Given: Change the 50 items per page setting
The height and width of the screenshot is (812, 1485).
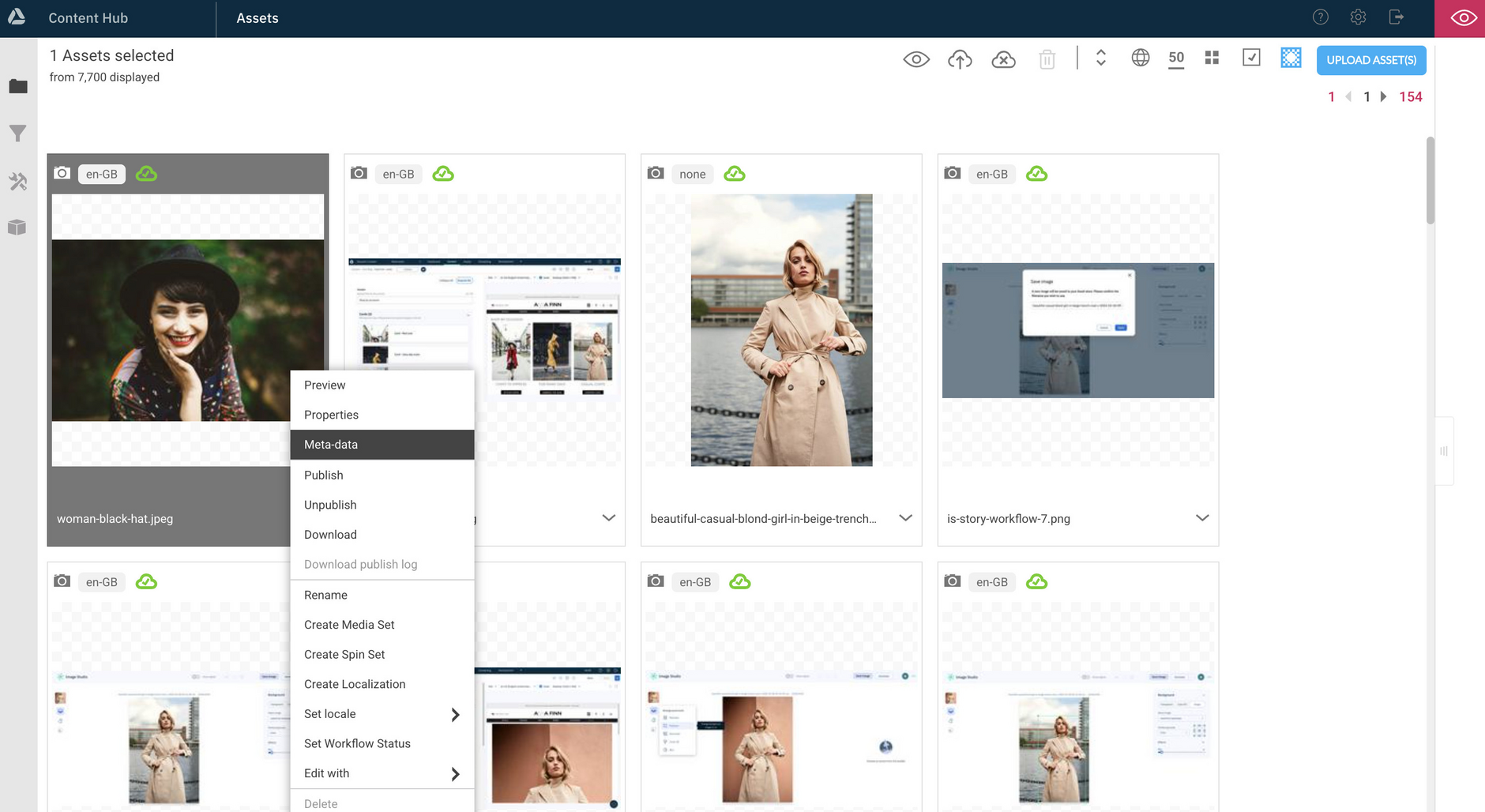Looking at the screenshot, I should point(1176,58).
